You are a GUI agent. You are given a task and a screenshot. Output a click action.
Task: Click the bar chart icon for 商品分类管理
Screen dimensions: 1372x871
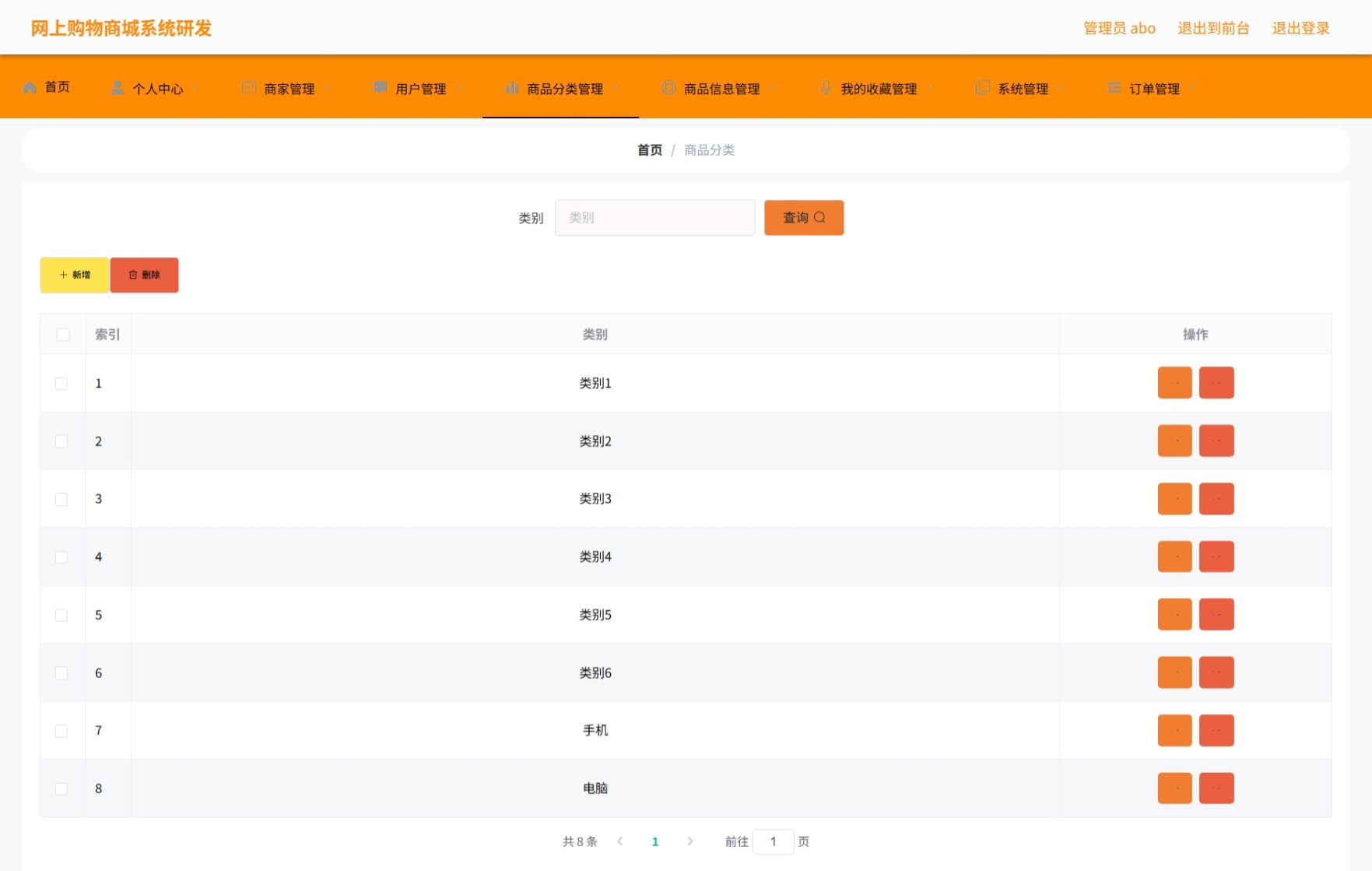click(512, 88)
